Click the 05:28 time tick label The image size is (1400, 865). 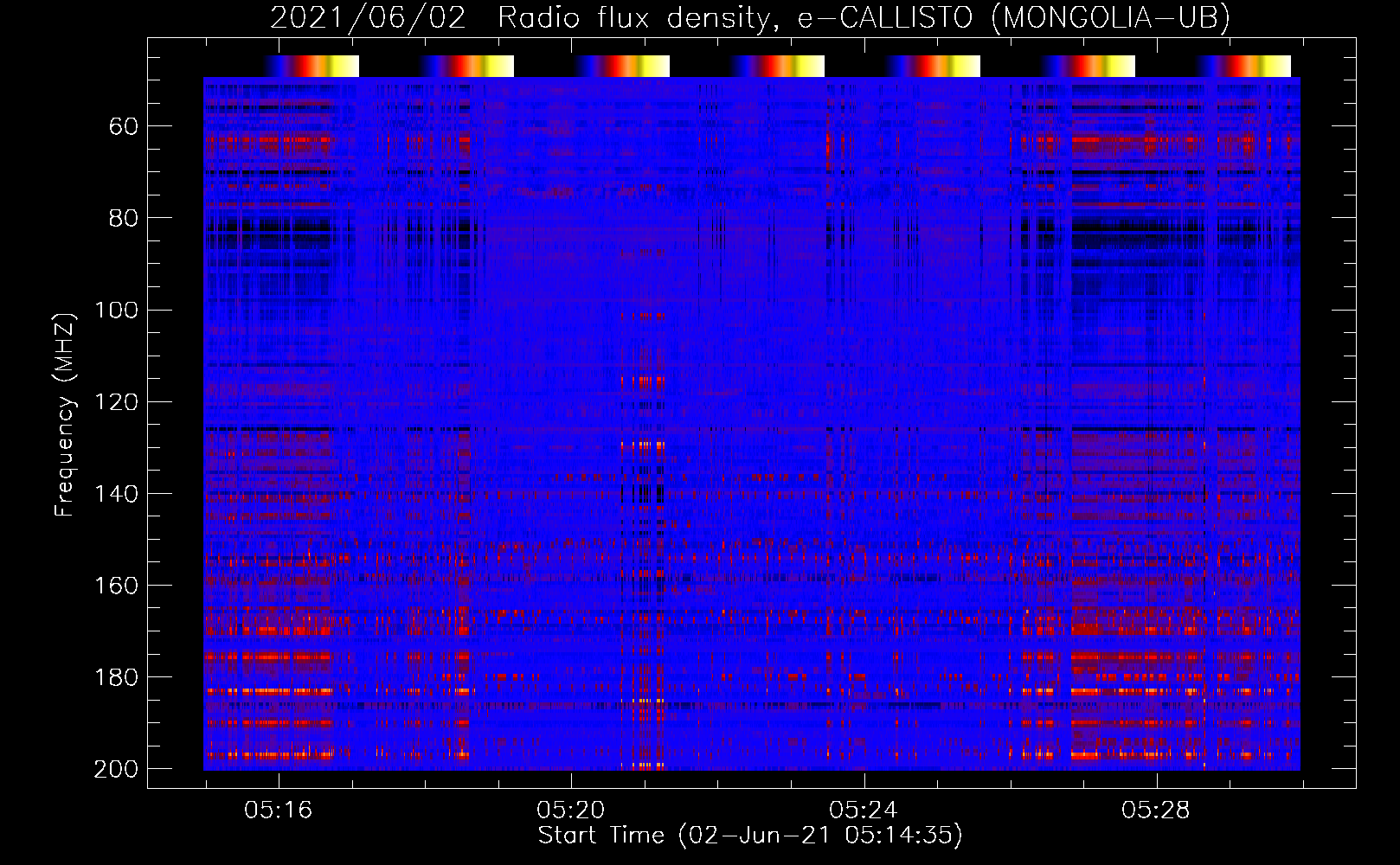point(1156,811)
